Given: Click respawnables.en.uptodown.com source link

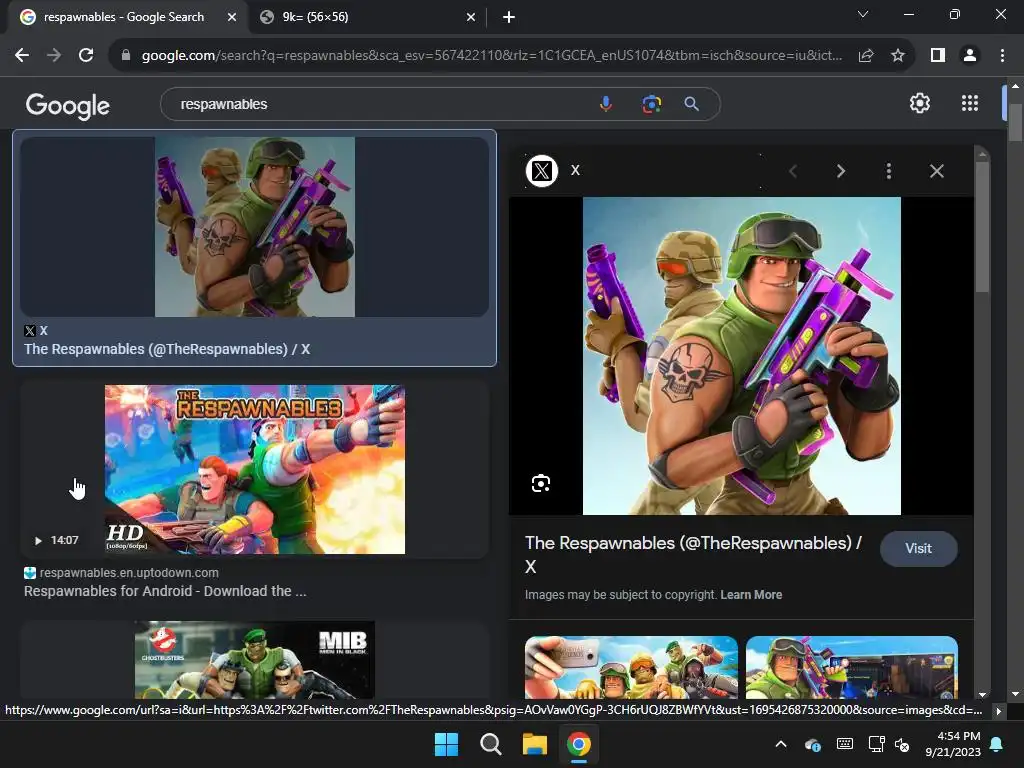Looking at the screenshot, I should [129, 573].
